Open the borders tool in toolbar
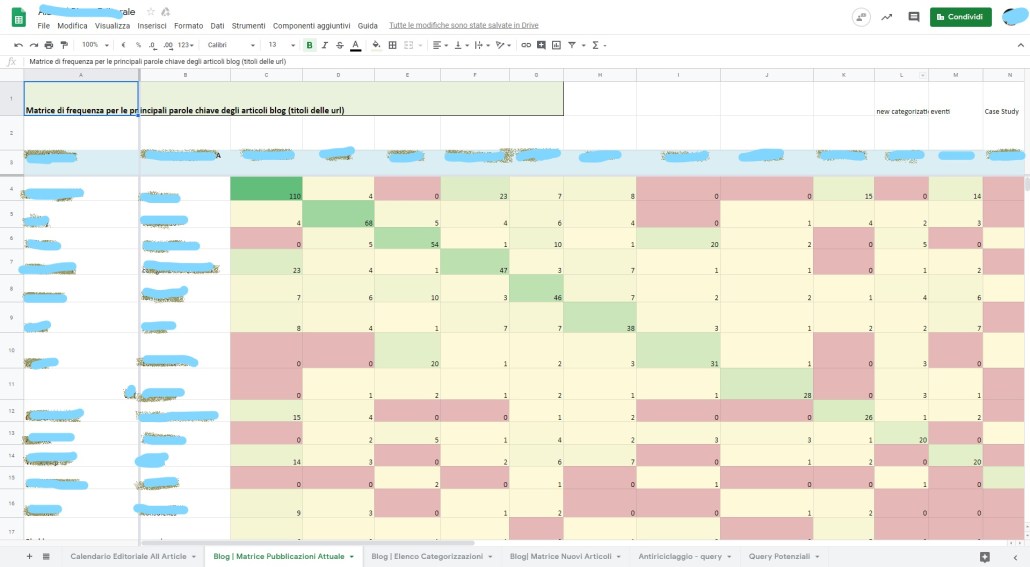1030x567 pixels. [393, 45]
